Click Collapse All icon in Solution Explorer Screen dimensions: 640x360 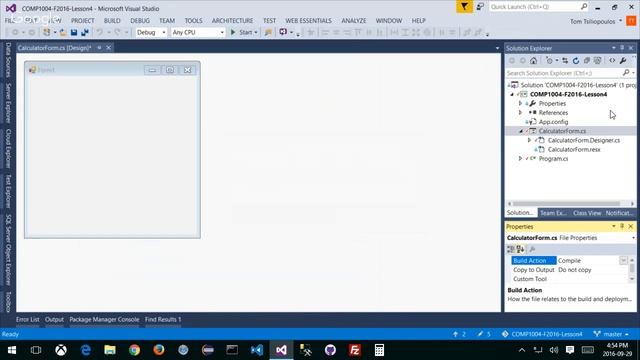(587, 61)
